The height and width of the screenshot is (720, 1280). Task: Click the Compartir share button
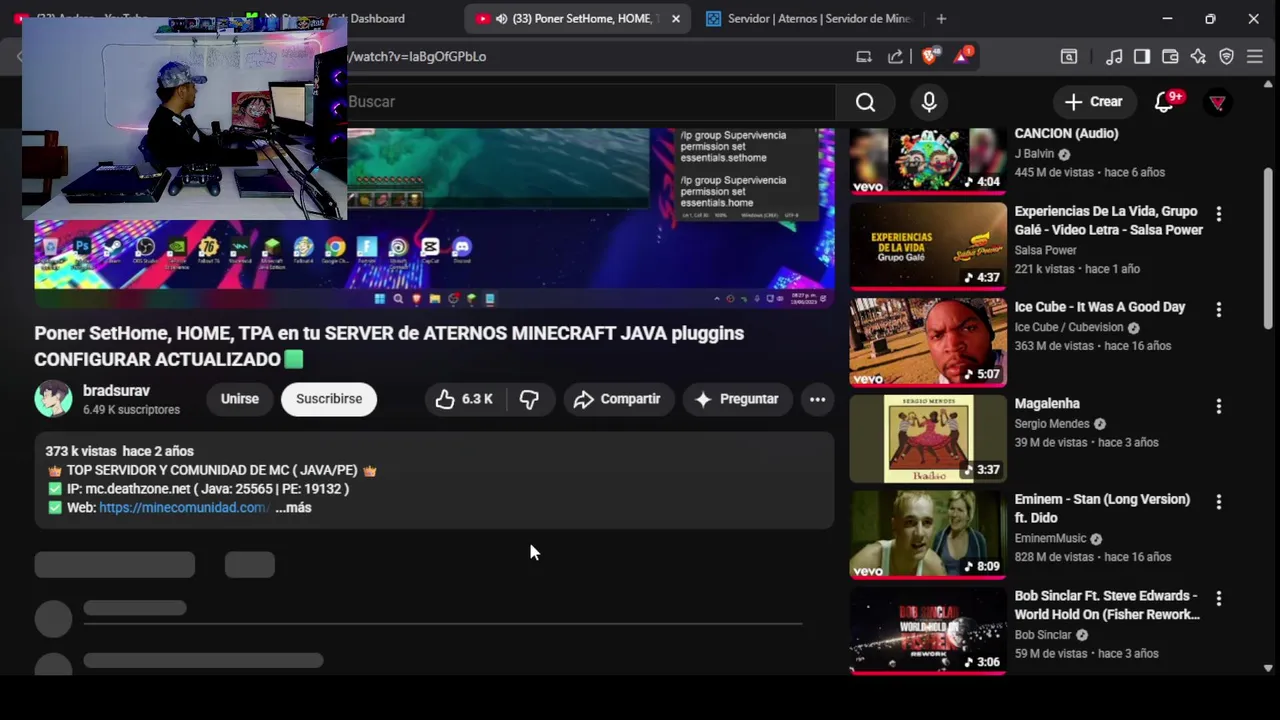pyautogui.click(x=619, y=399)
